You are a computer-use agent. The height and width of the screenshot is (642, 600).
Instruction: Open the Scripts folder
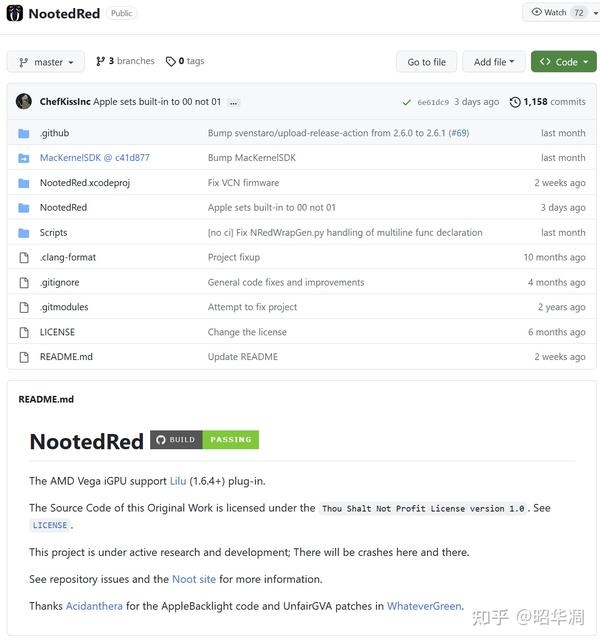pyautogui.click(x=54, y=232)
